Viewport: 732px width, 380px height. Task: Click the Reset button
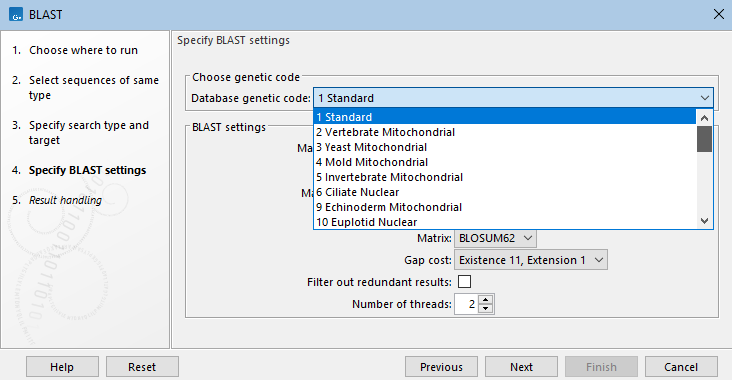click(x=142, y=367)
